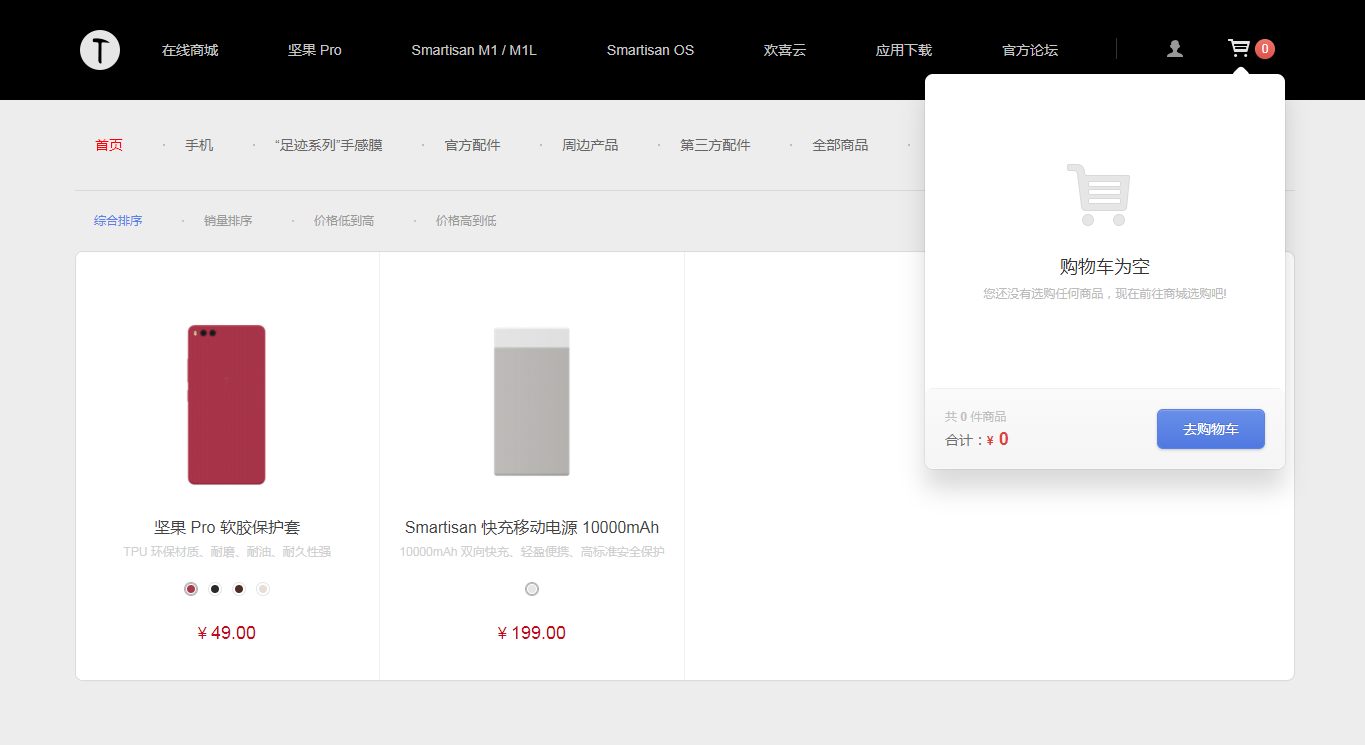This screenshot has height=745, width=1365.
Task: Click the 您还没有选购任何商品 message
Action: [x=1105, y=294]
